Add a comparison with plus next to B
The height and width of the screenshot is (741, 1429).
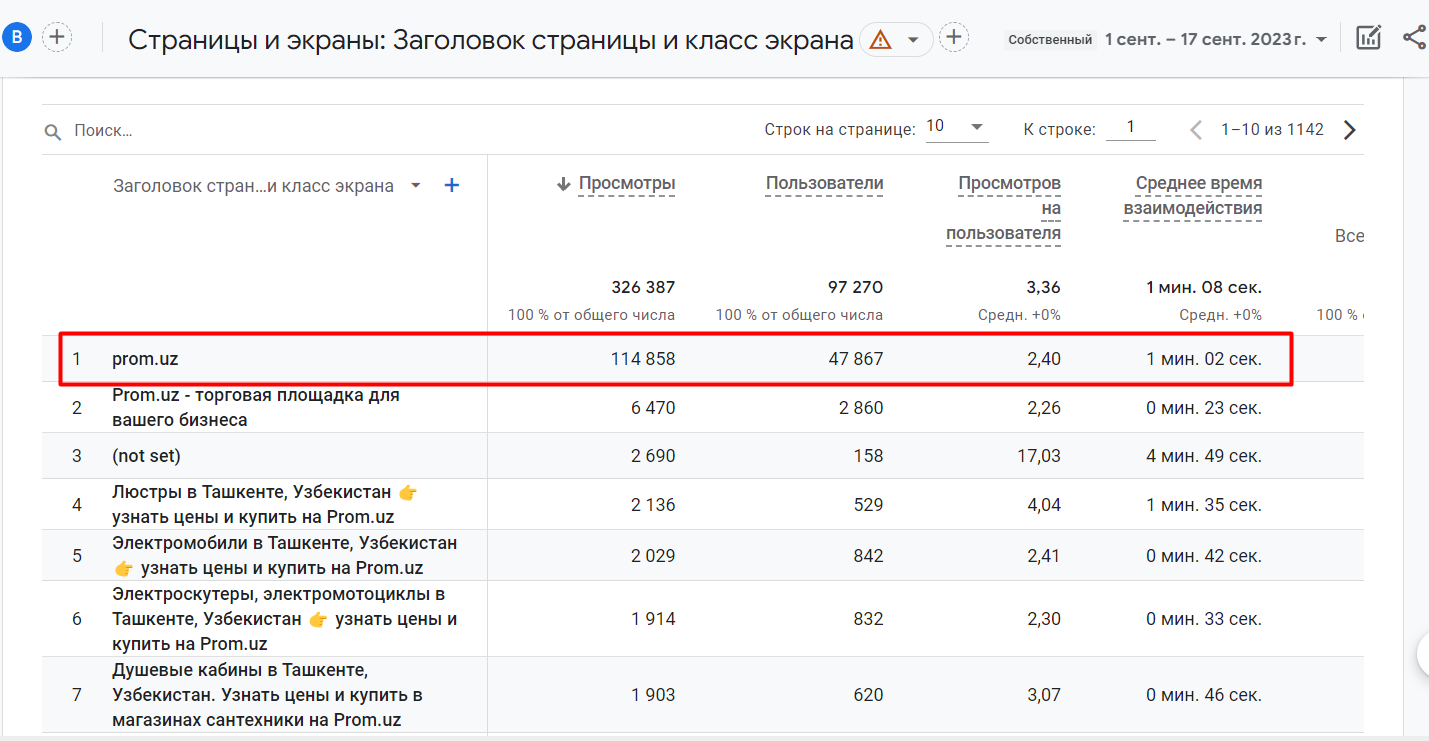(x=58, y=38)
